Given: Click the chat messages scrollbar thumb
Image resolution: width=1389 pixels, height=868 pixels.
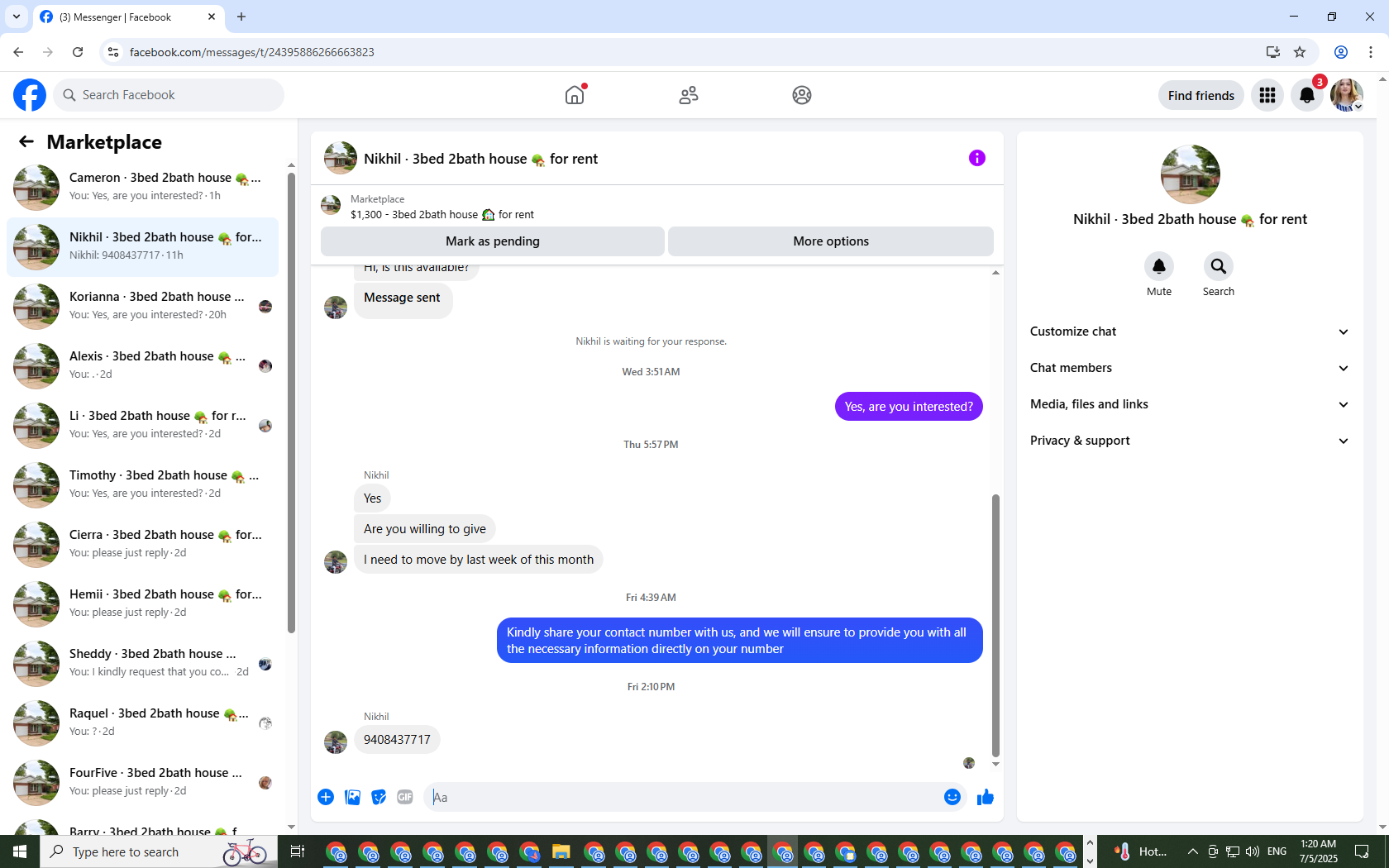Looking at the screenshot, I should 995,626.
